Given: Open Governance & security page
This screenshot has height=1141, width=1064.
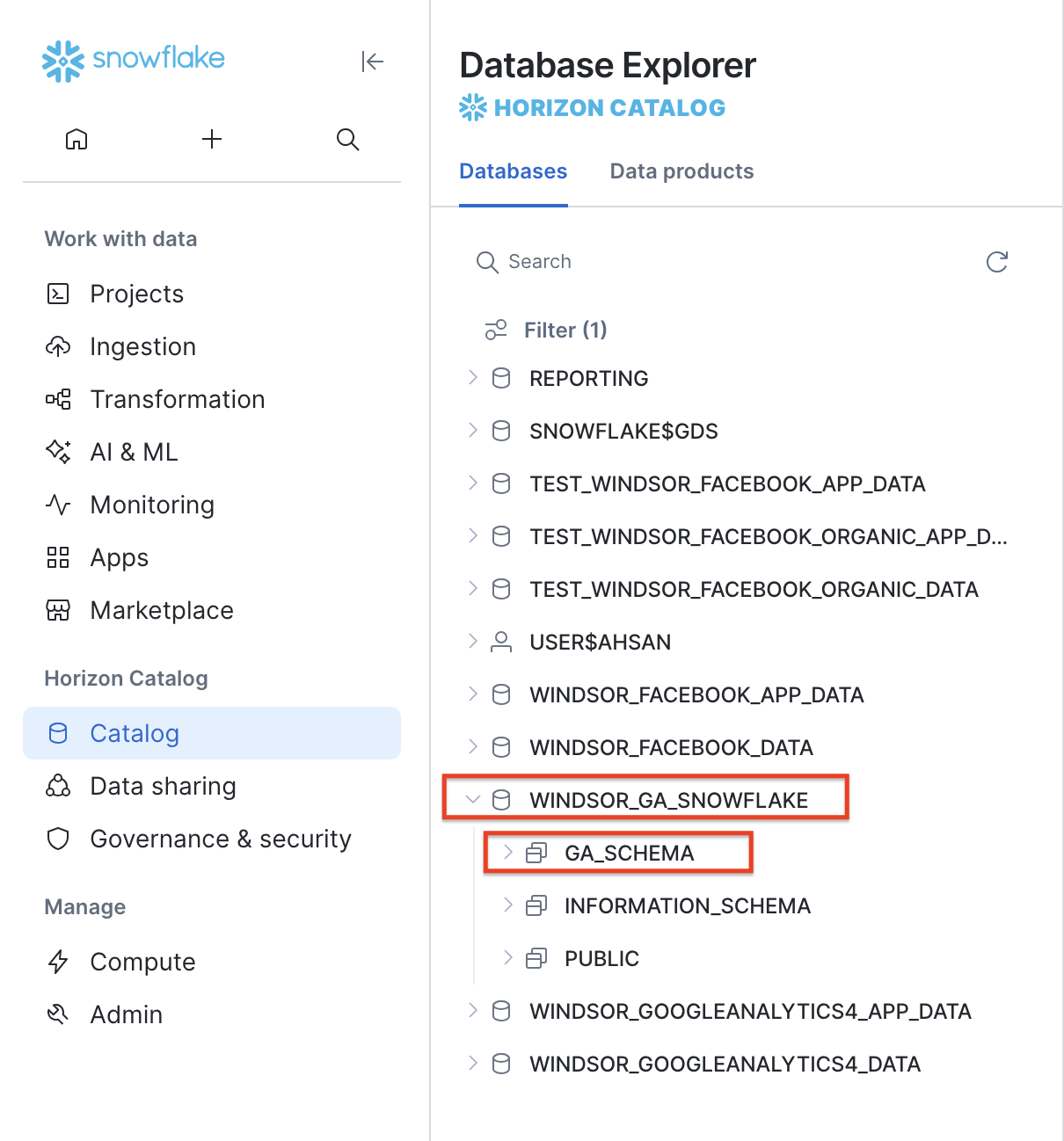Looking at the screenshot, I should point(212,839).
